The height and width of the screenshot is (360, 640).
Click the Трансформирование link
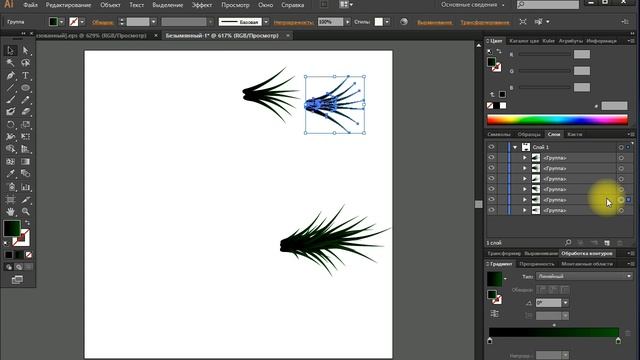tap(485, 22)
